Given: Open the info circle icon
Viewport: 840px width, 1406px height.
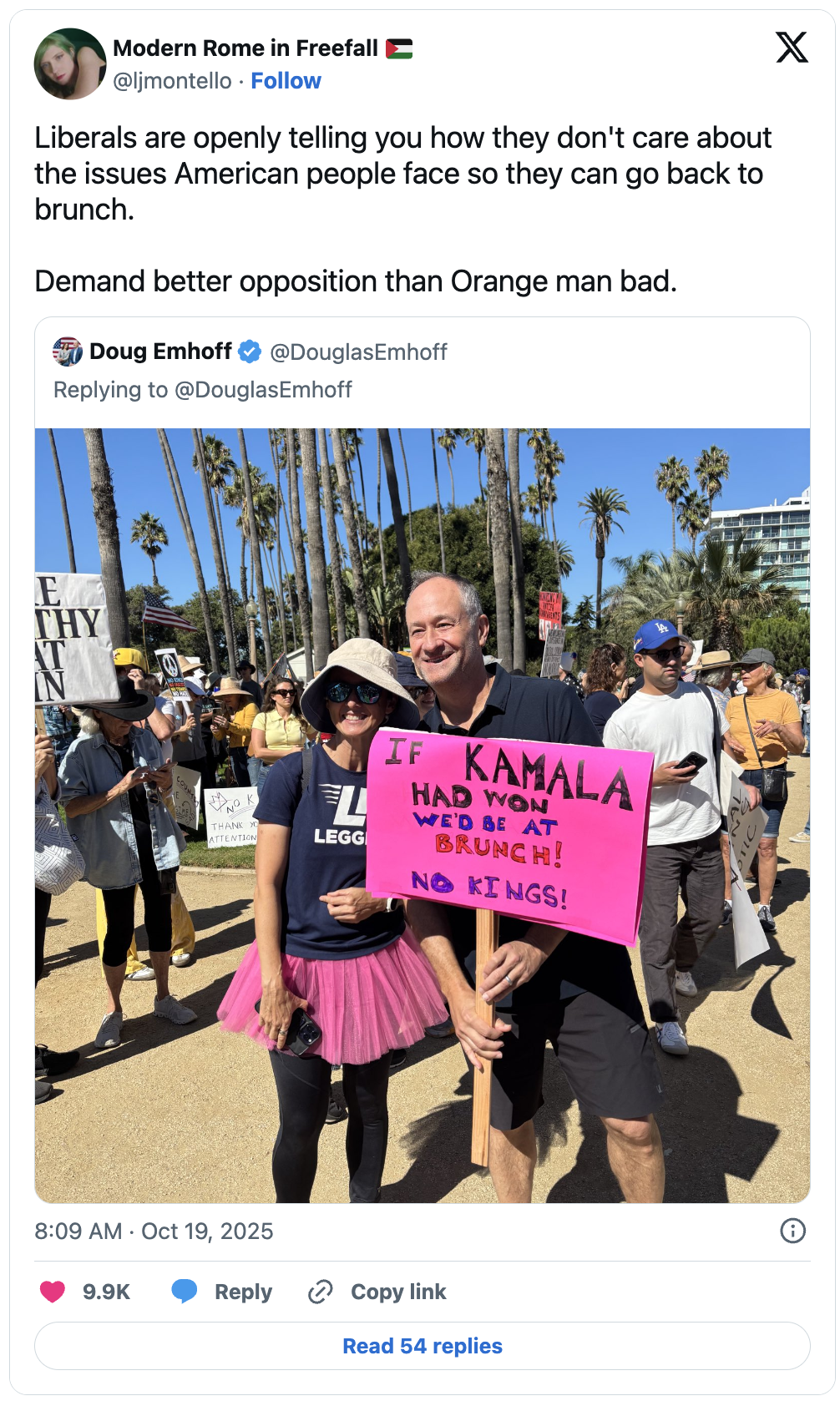Looking at the screenshot, I should pyautogui.click(x=792, y=1231).
